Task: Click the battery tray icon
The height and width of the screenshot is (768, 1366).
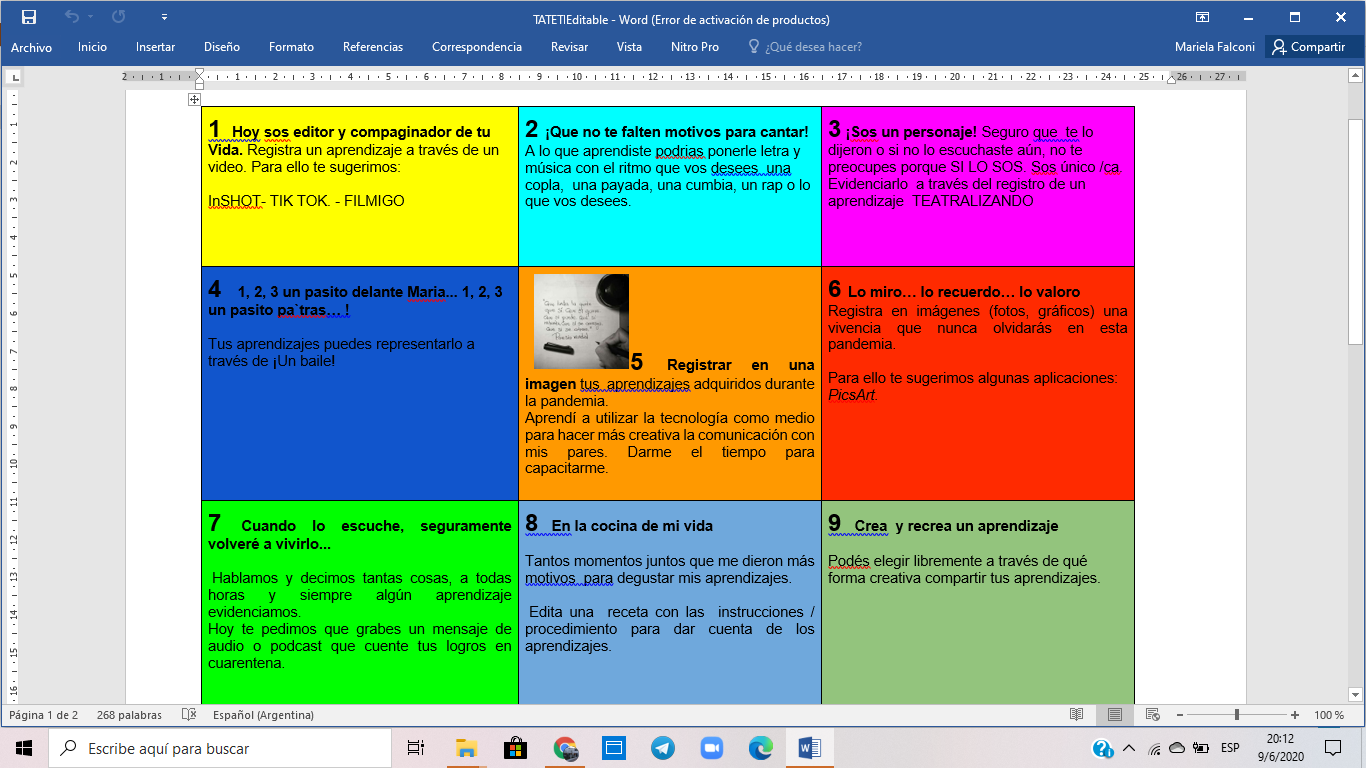Action: (x=1199, y=748)
